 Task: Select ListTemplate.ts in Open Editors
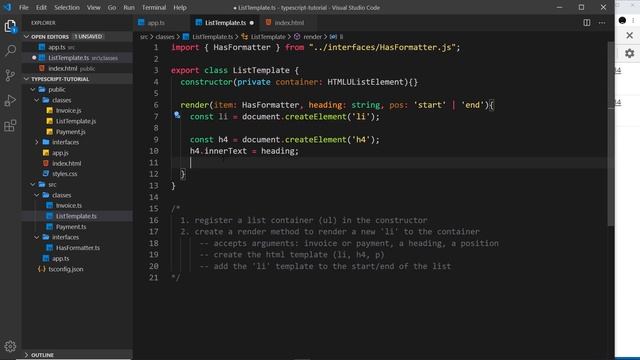point(78,58)
